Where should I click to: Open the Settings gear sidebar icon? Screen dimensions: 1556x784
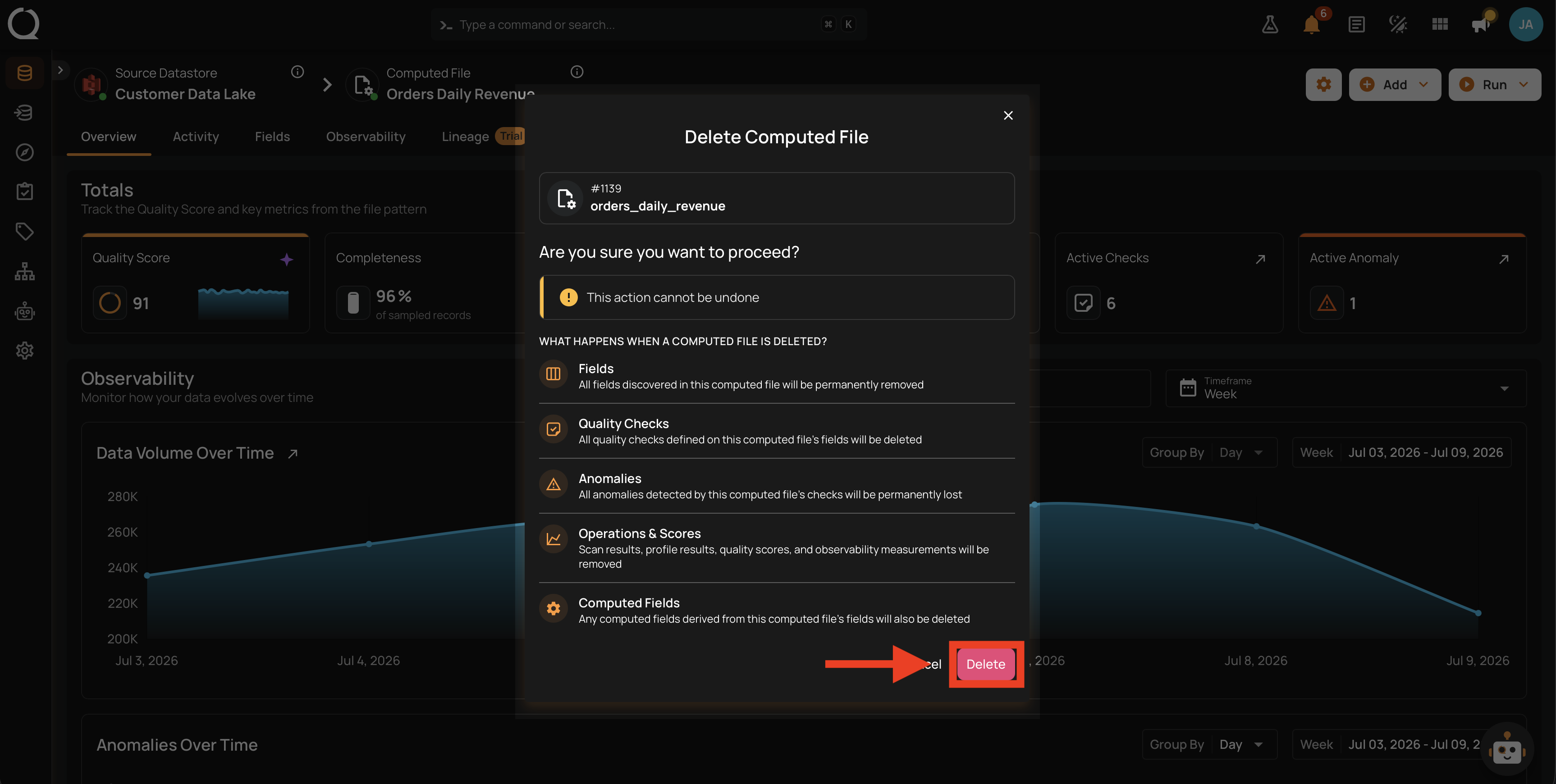tap(25, 351)
